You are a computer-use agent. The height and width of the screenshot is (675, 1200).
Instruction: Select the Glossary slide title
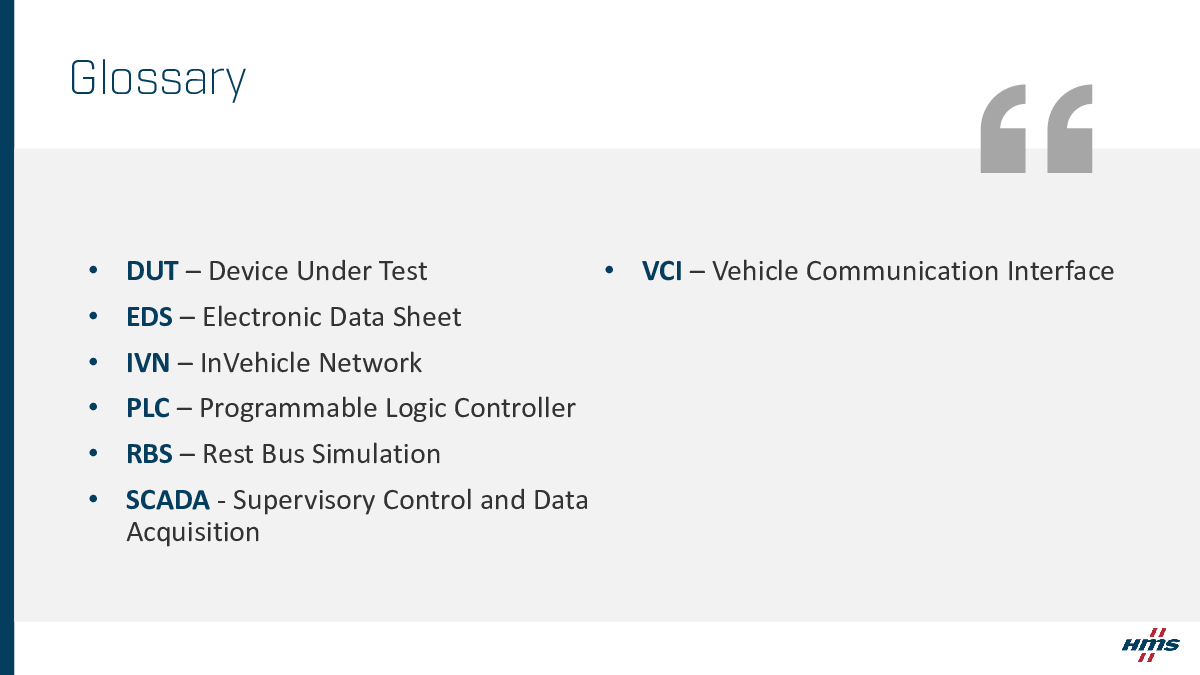158,78
